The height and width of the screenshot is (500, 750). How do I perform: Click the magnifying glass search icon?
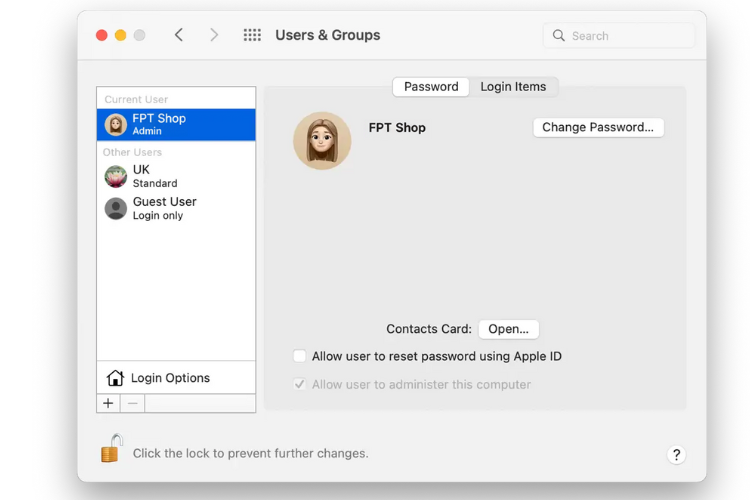click(x=558, y=35)
